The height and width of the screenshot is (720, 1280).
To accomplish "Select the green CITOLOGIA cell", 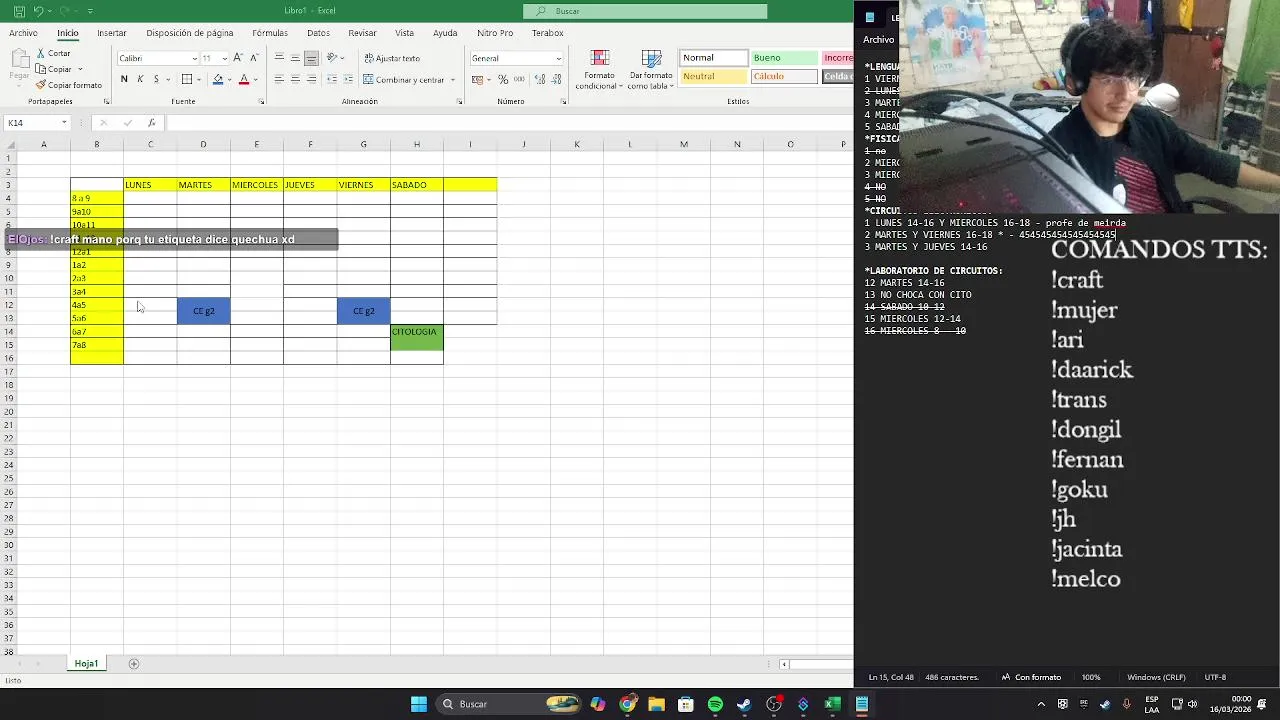I will (x=417, y=338).
